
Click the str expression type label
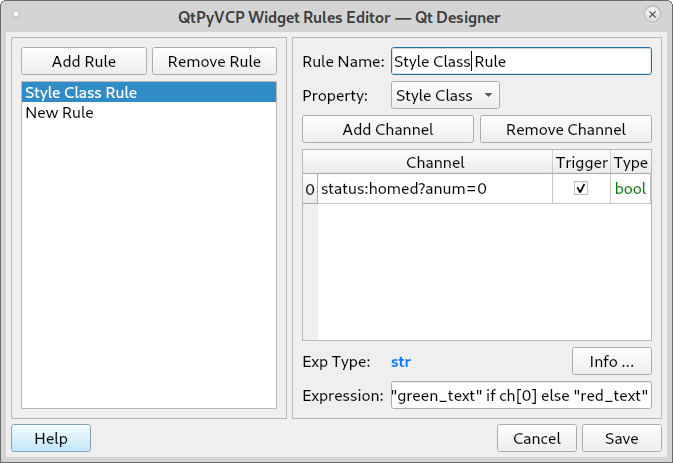point(401,362)
